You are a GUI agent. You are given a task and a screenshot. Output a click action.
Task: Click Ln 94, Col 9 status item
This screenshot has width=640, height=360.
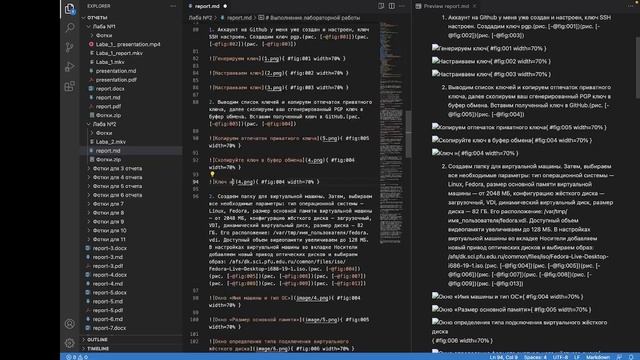(x=503, y=357)
